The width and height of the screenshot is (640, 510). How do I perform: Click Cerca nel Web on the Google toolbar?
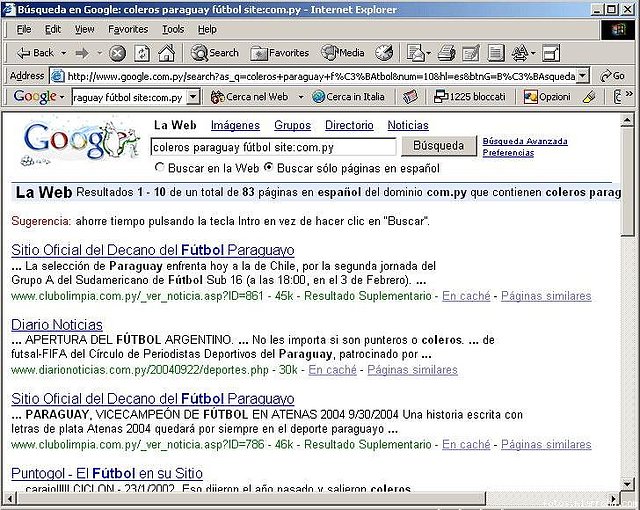tap(249, 97)
